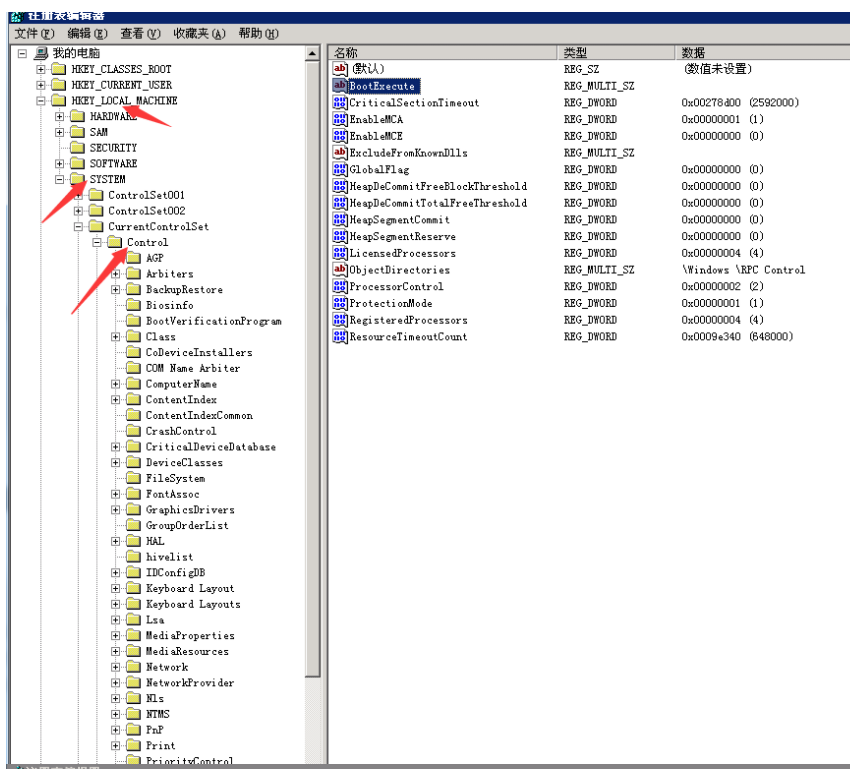The image size is (850, 769).
Task: Click the HeapSegmentReserve value icon
Action: [x=340, y=236]
